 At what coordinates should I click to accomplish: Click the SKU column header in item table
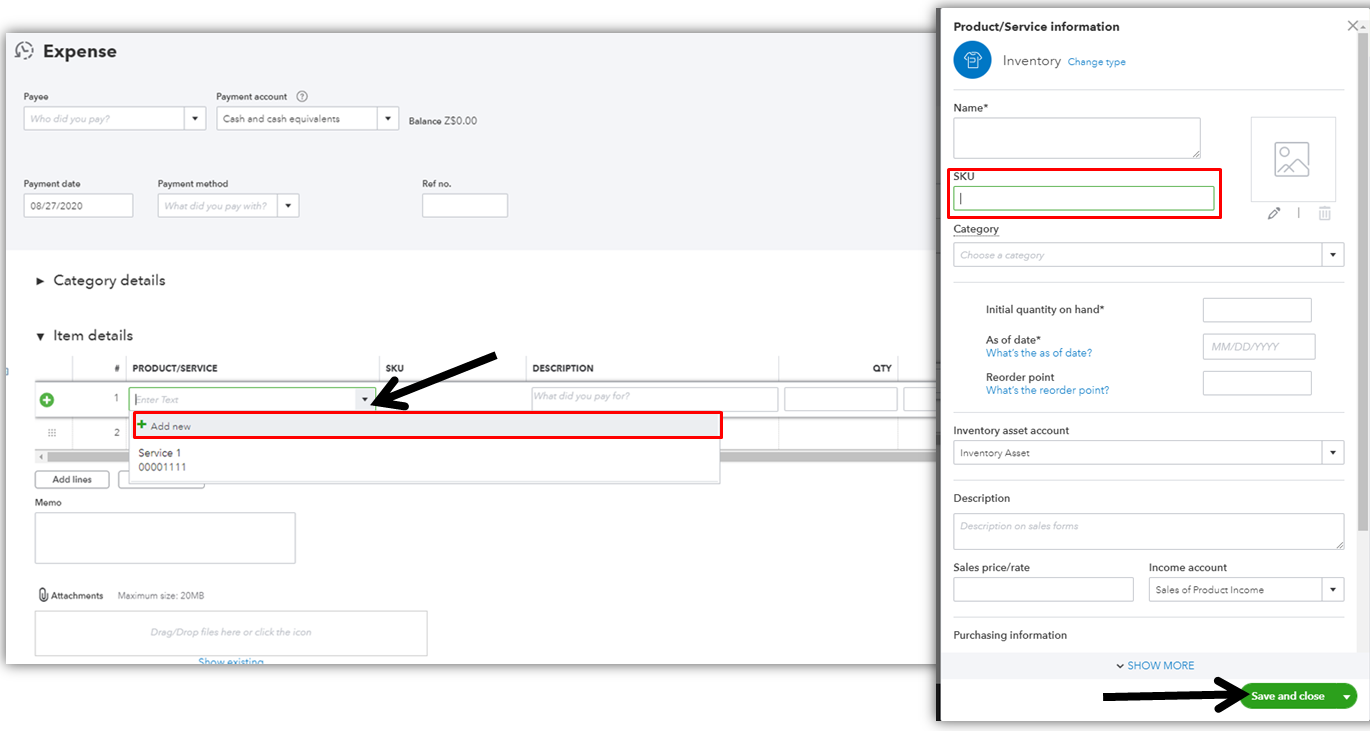pos(395,369)
